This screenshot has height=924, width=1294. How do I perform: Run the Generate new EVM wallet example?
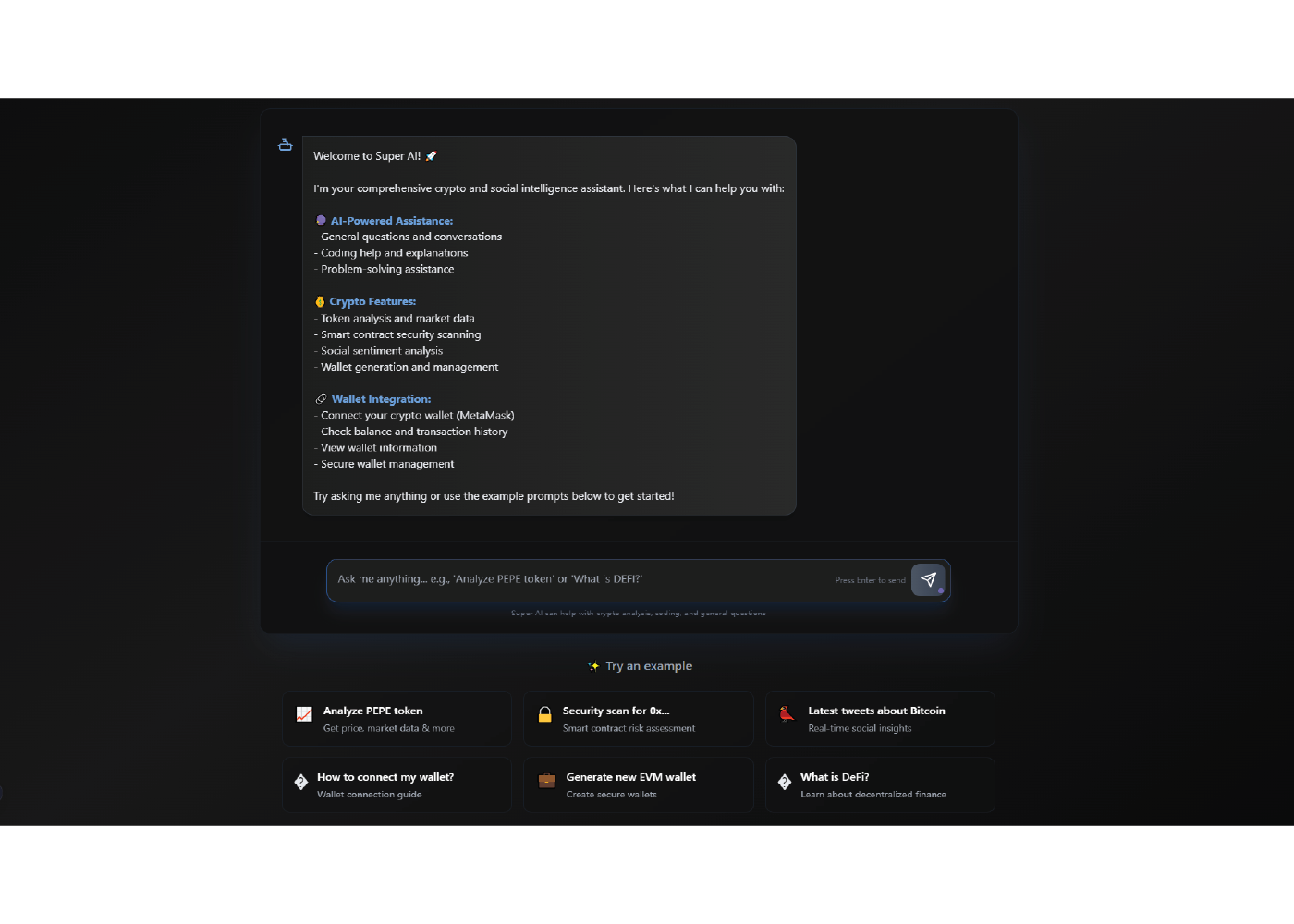[x=639, y=785]
